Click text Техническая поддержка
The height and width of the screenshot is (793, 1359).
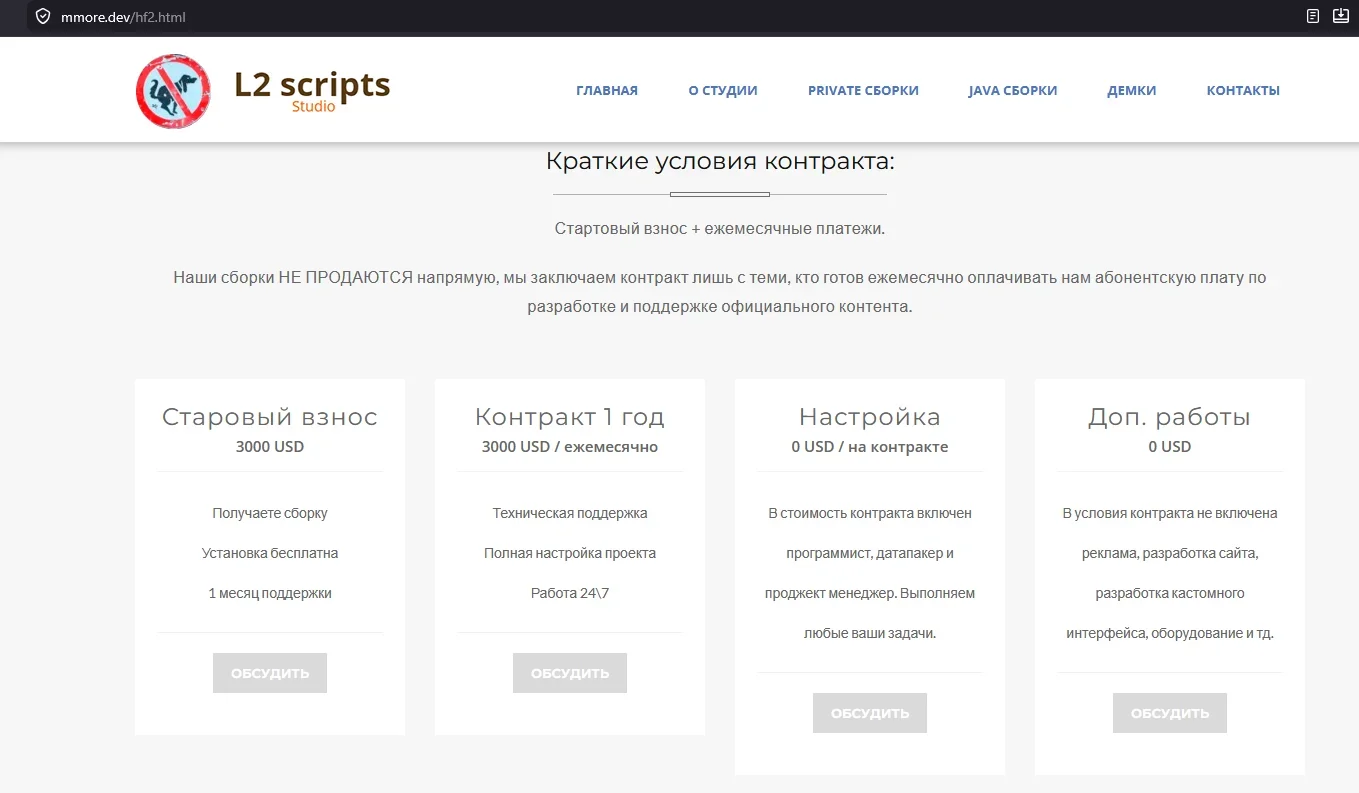(x=570, y=513)
